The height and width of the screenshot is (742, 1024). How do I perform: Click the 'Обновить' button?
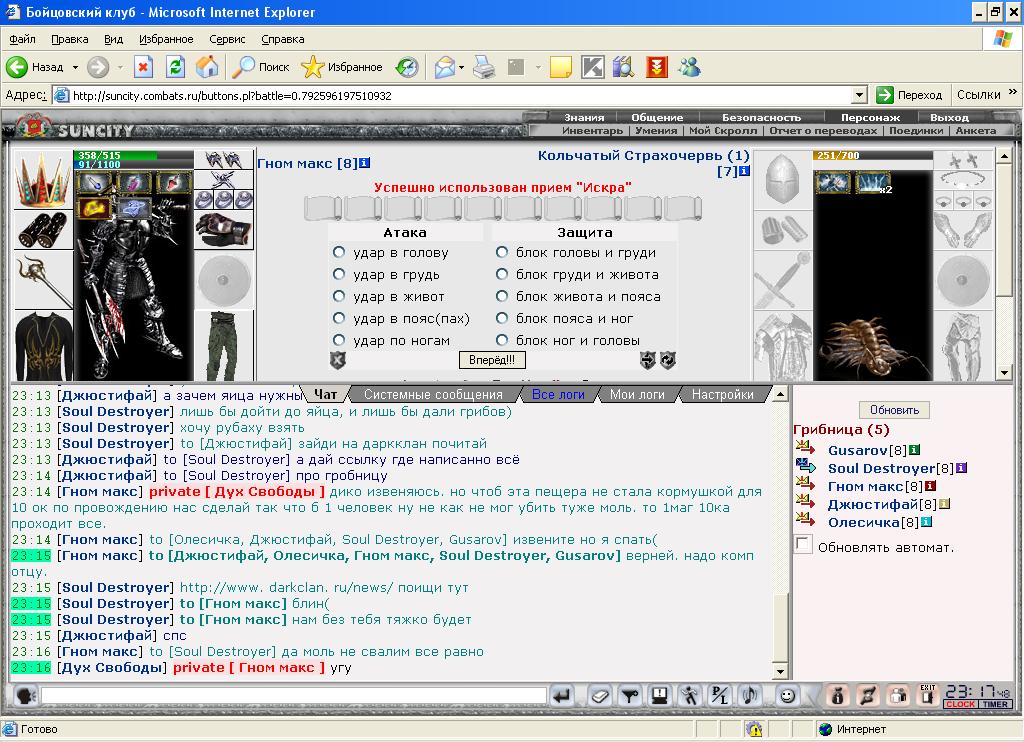(894, 410)
